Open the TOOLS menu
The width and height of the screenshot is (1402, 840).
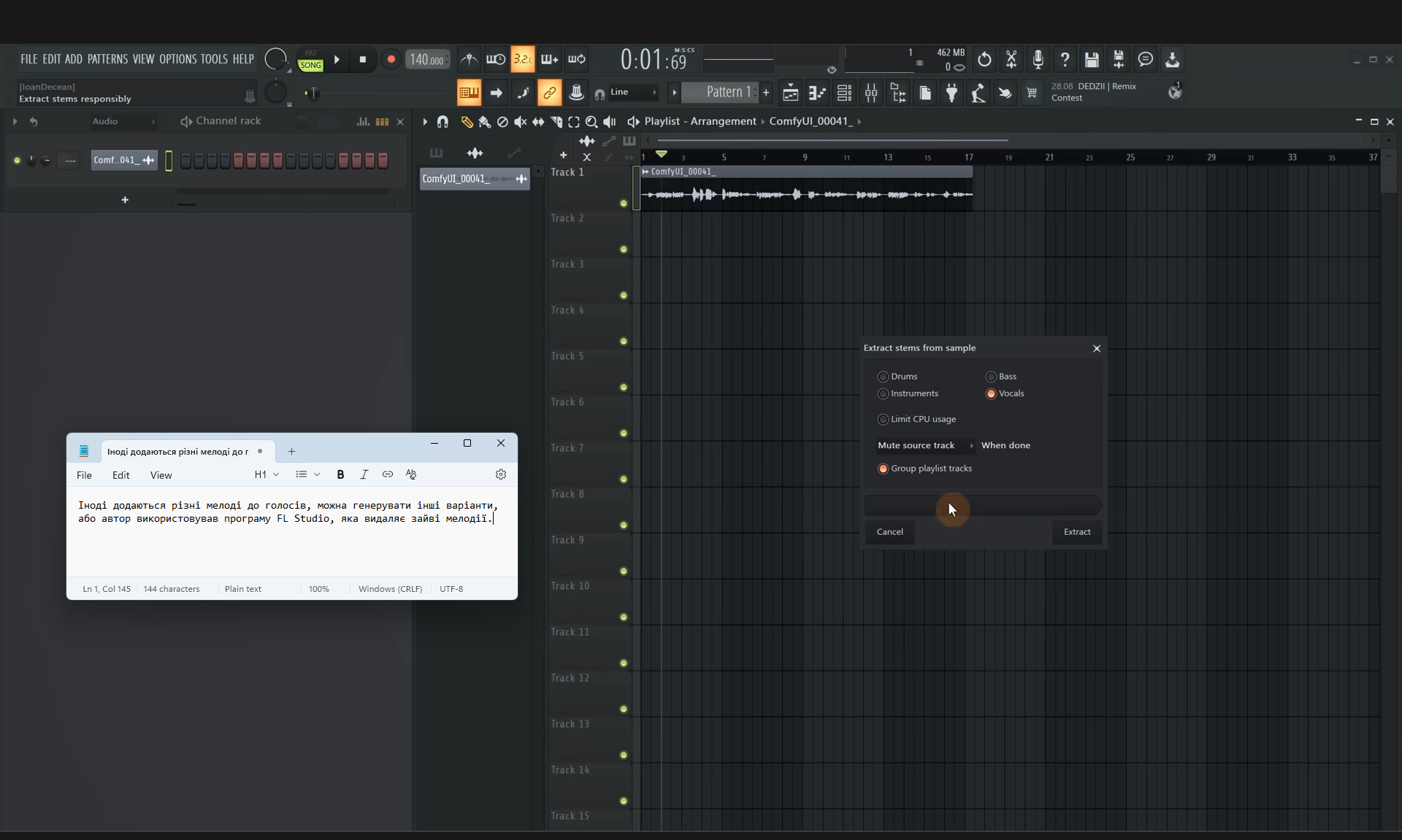214,59
